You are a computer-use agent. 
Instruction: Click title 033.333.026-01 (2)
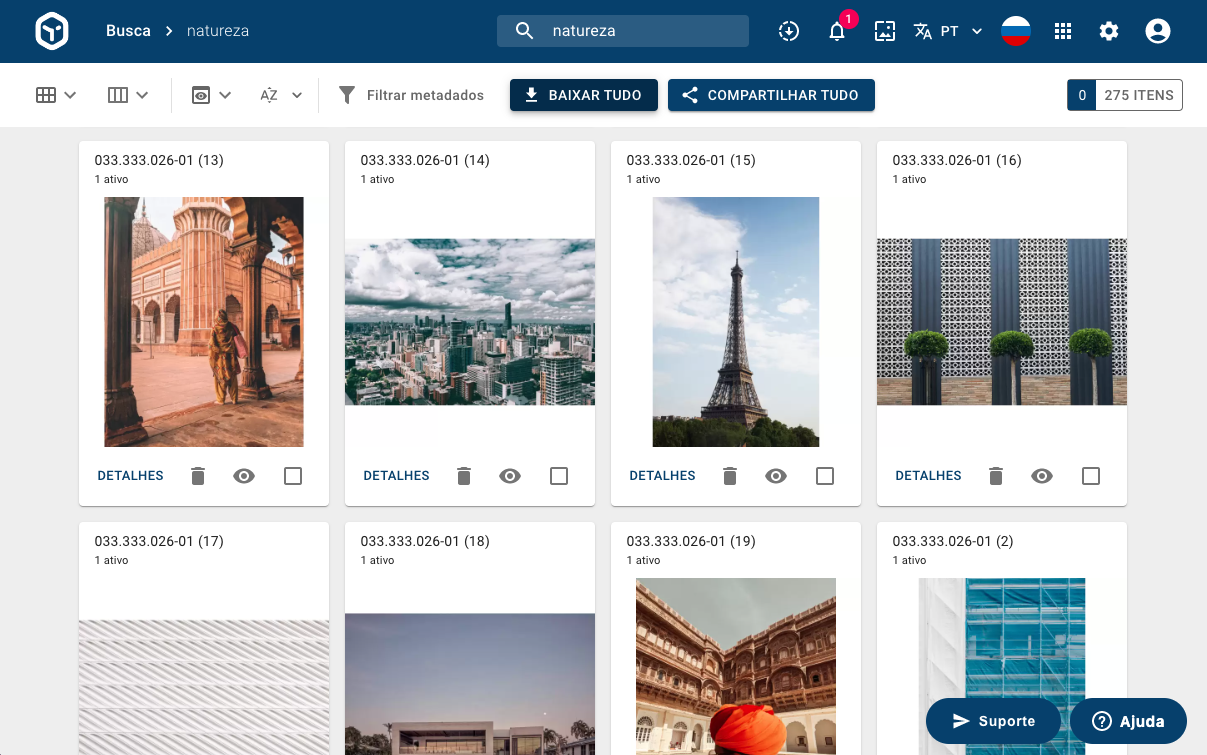(x=953, y=541)
